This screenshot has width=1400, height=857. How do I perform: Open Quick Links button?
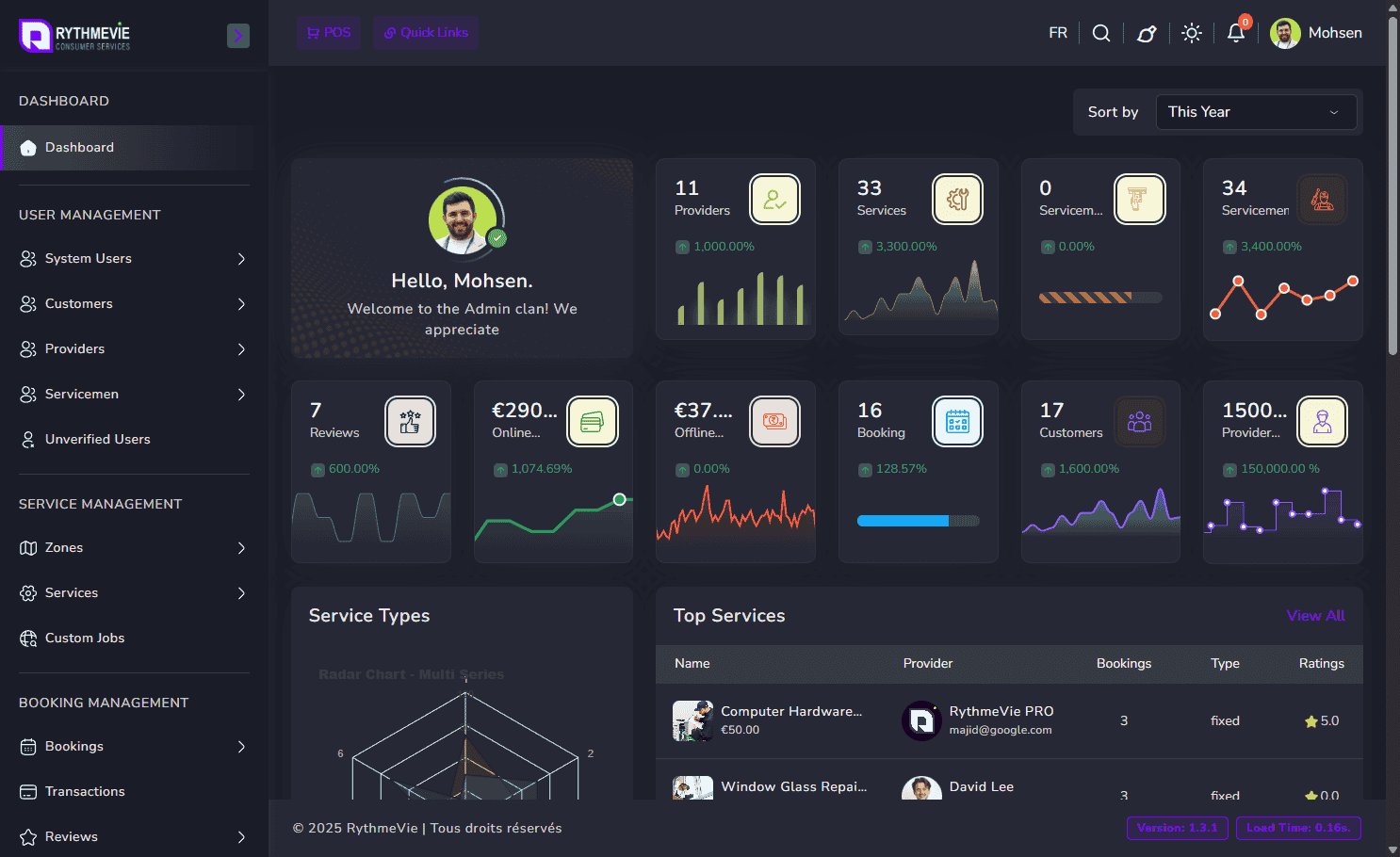point(425,33)
